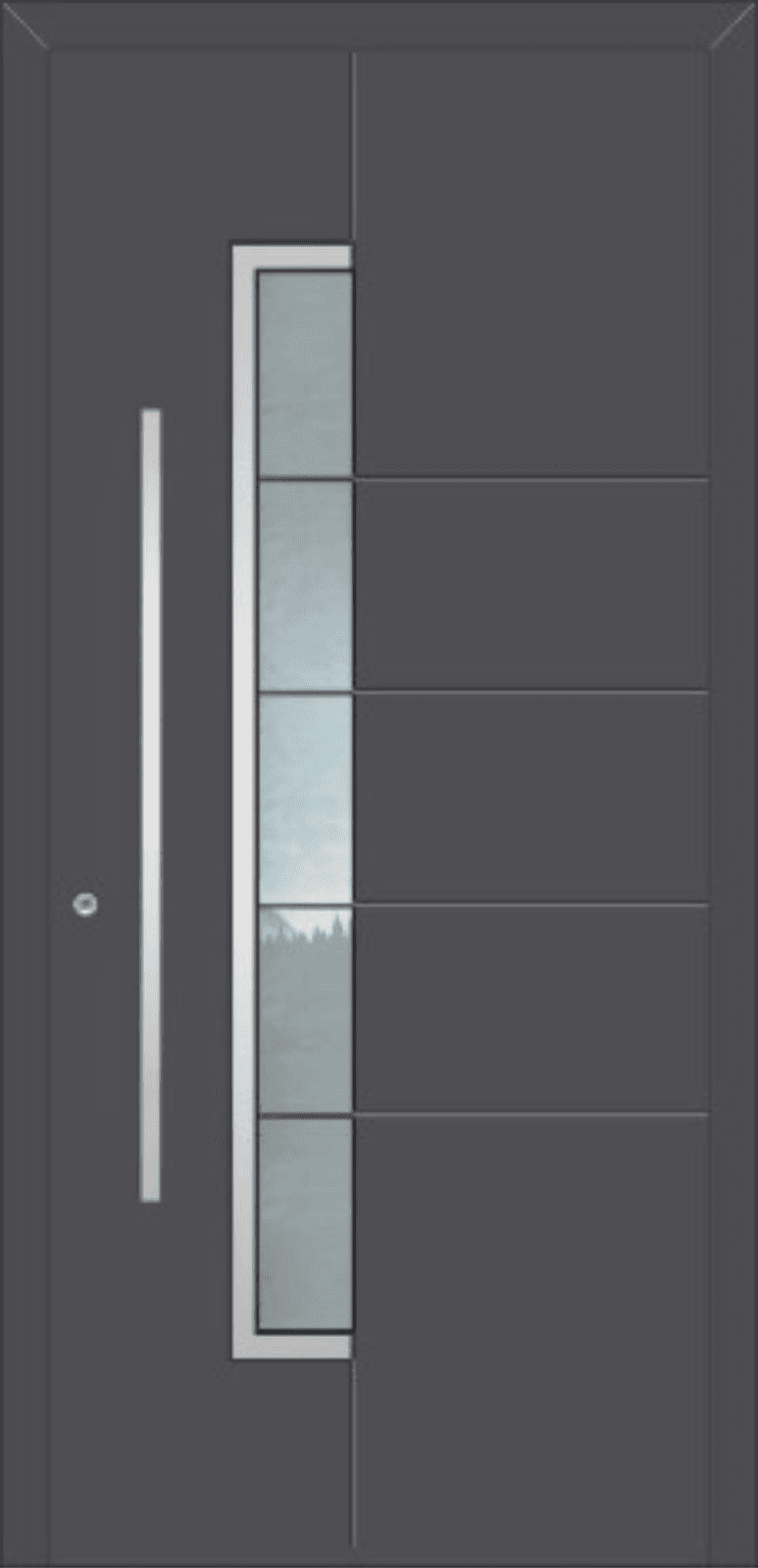Select the top glass pane
758x1568 pixels.
[x=304, y=373]
